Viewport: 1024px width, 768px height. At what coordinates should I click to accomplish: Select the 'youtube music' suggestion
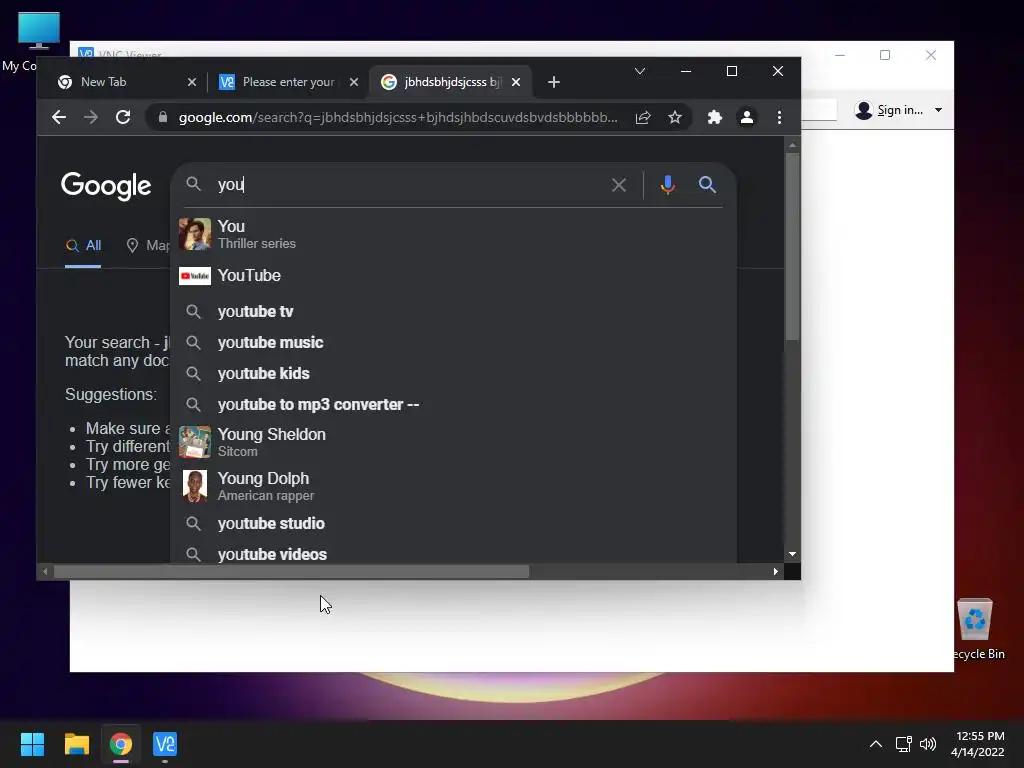pos(453,343)
